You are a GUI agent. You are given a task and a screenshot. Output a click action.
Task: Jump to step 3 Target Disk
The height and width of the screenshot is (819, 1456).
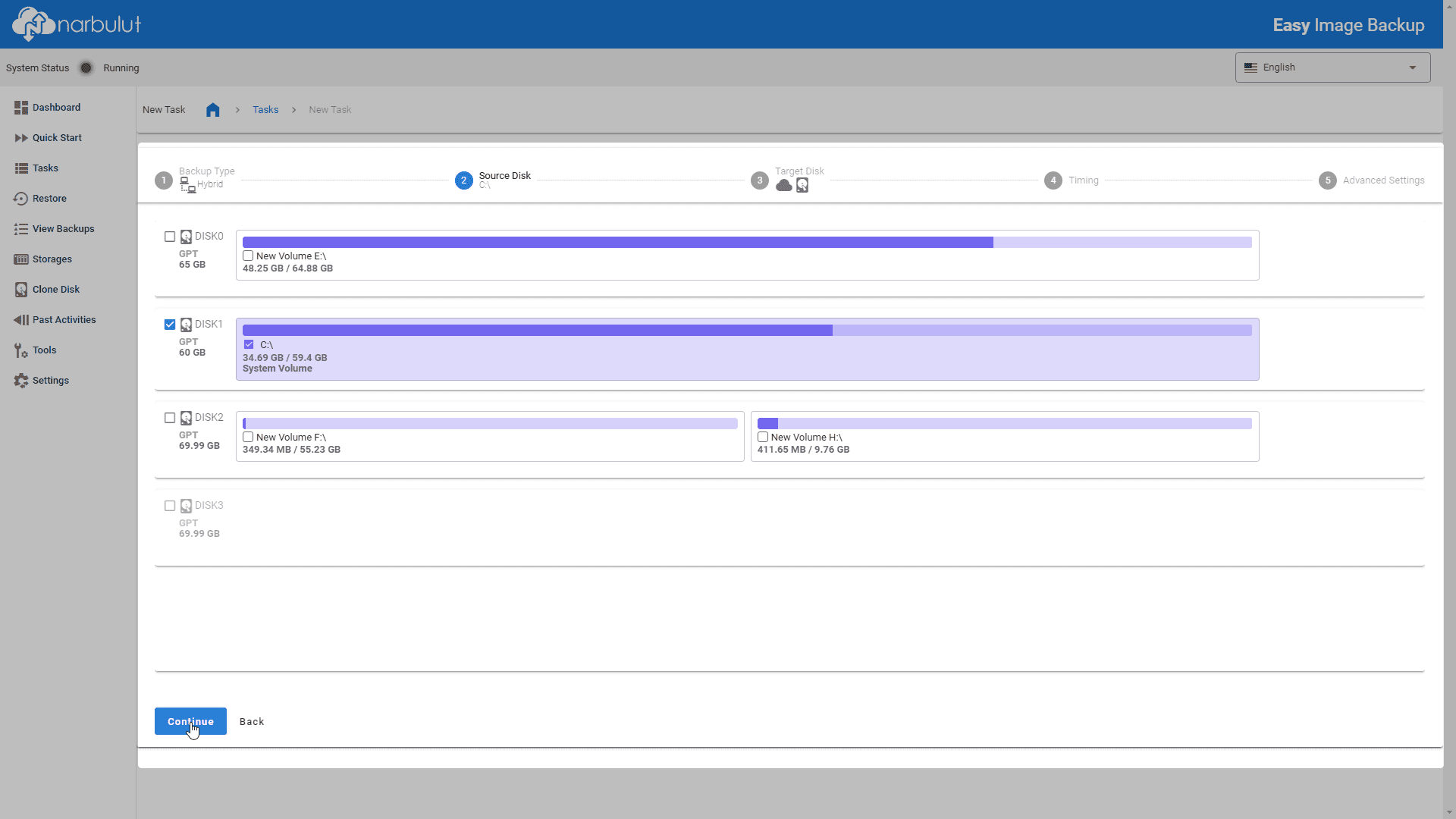787,180
